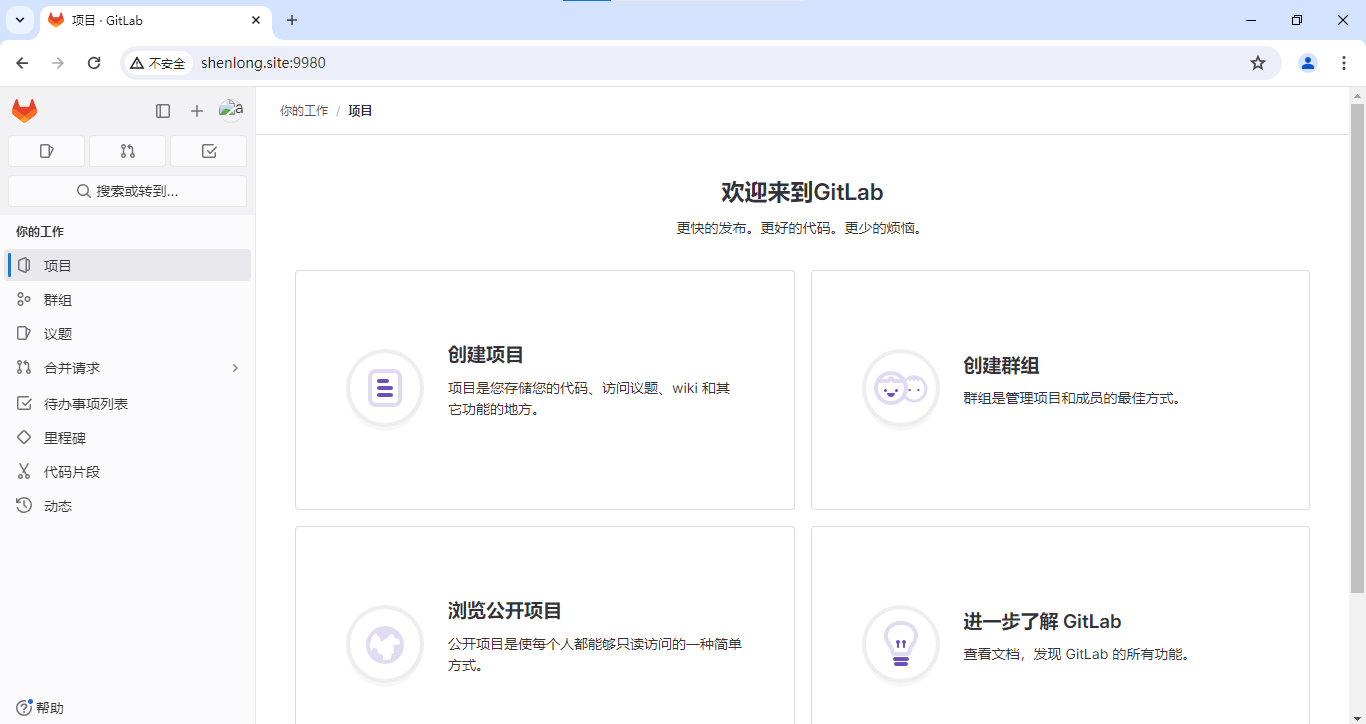
Task: Open the user avatar menu
Action: (x=231, y=110)
